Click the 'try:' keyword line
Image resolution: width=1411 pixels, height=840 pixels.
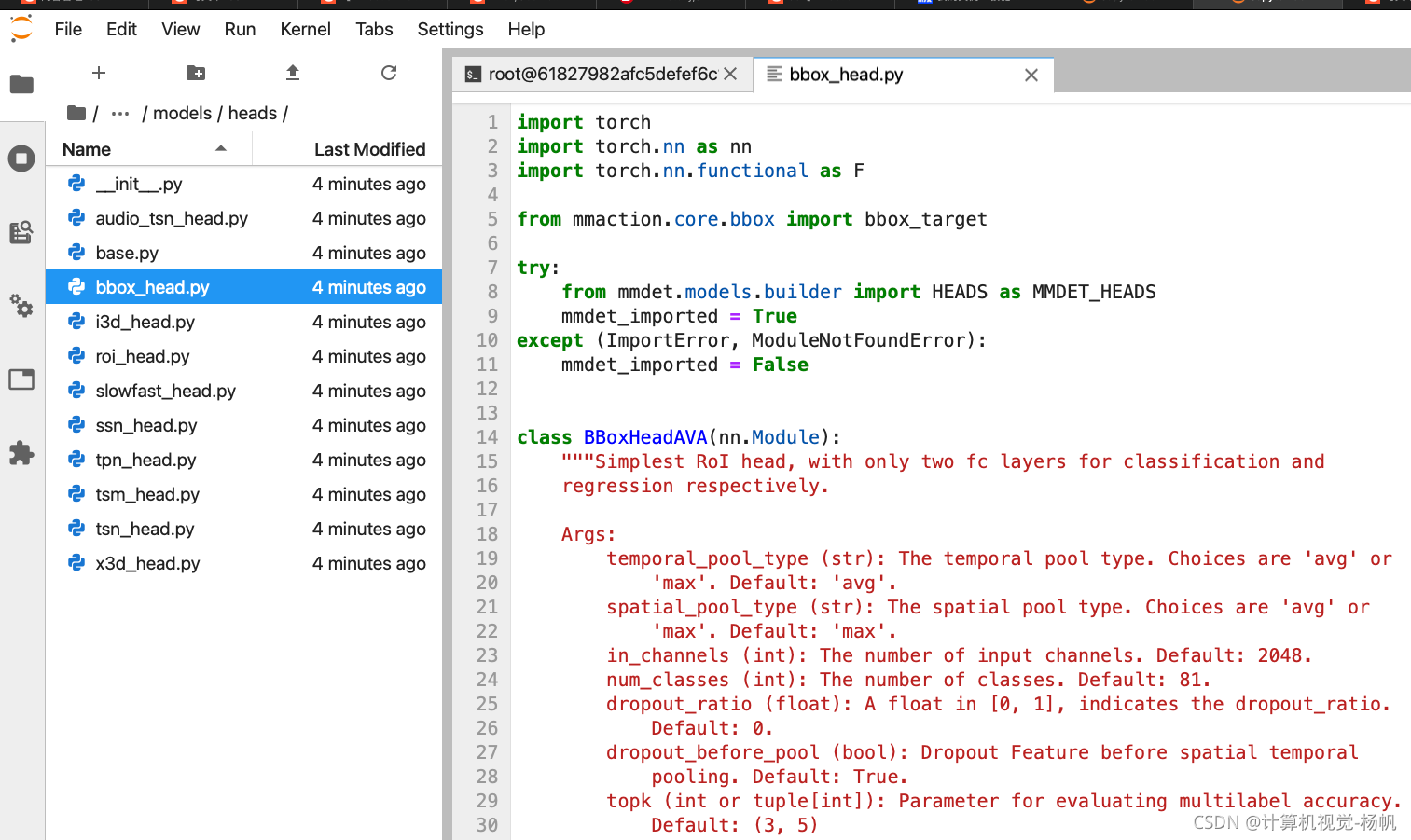pyautogui.click(x=538, y=268)
